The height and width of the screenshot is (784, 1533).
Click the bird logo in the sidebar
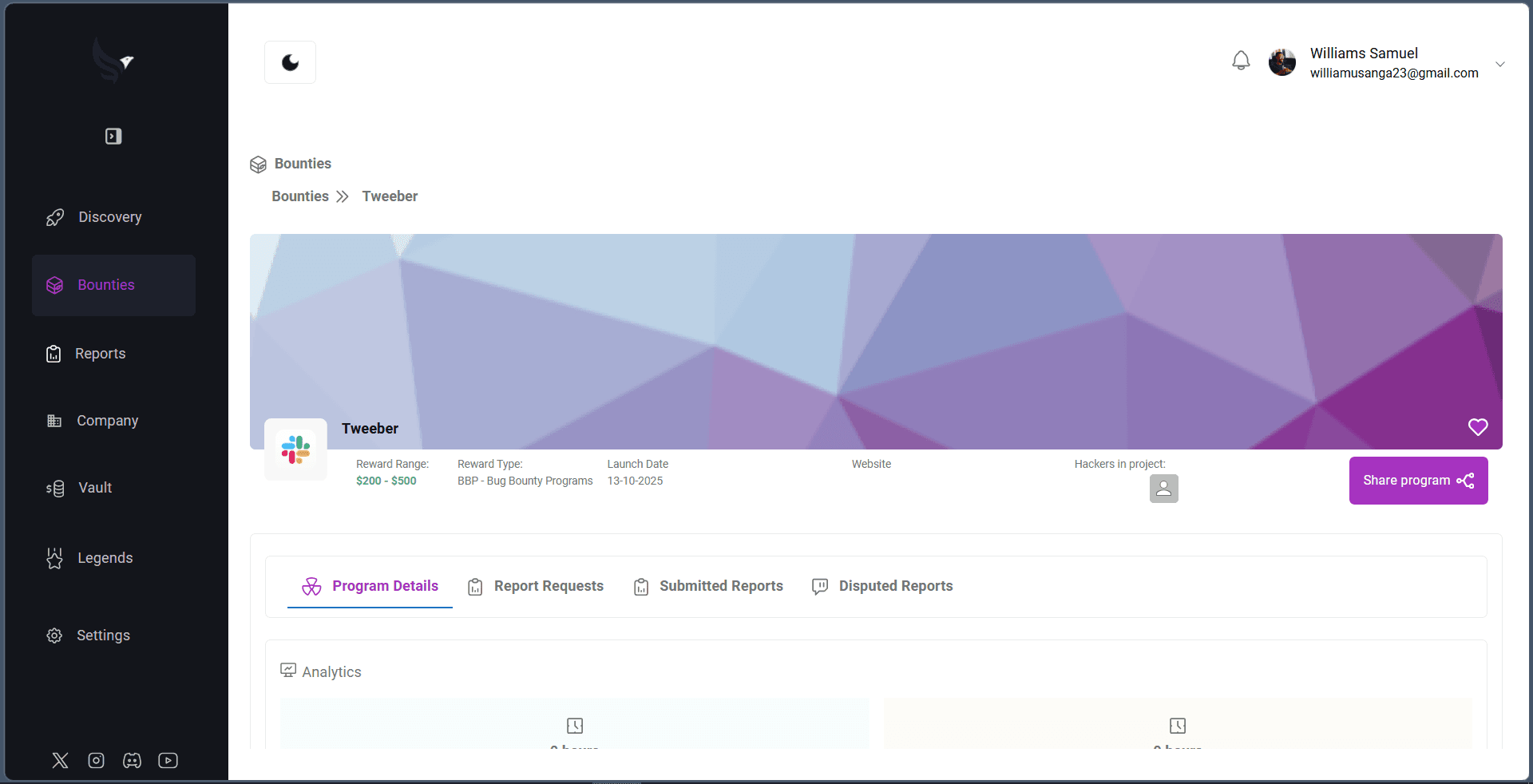(x=113, y=61)
